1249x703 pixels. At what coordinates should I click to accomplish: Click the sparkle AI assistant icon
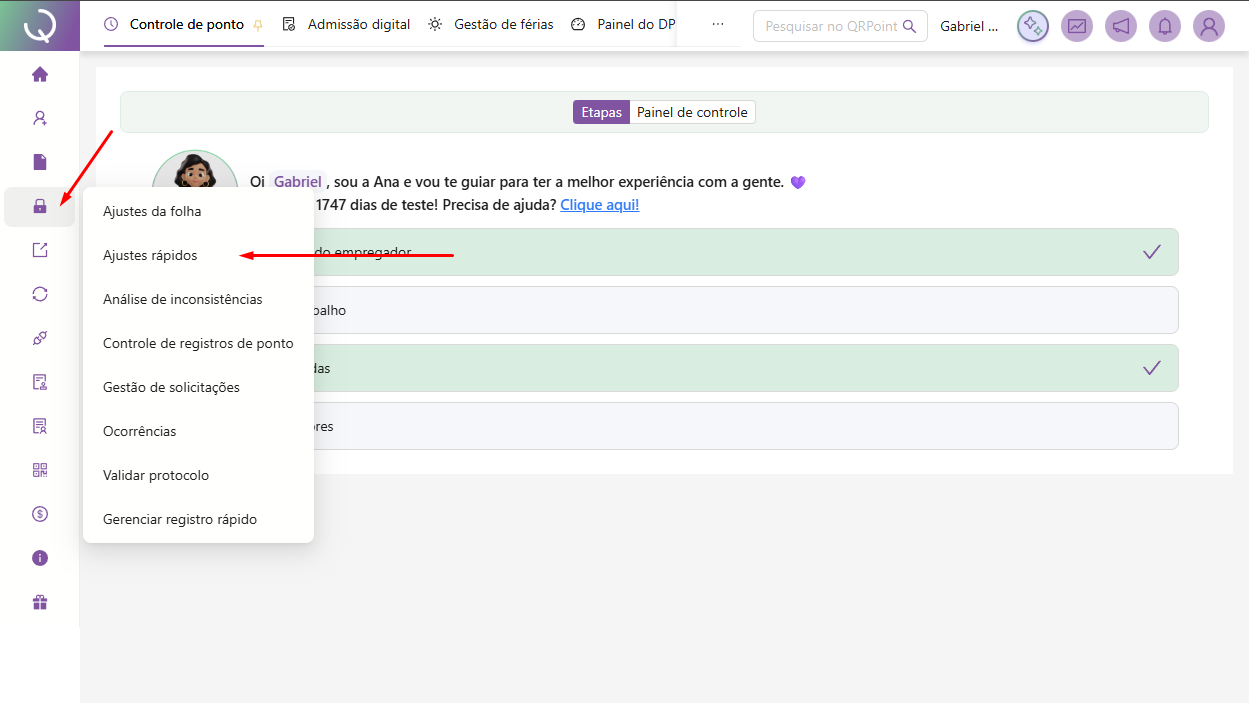1033,26
